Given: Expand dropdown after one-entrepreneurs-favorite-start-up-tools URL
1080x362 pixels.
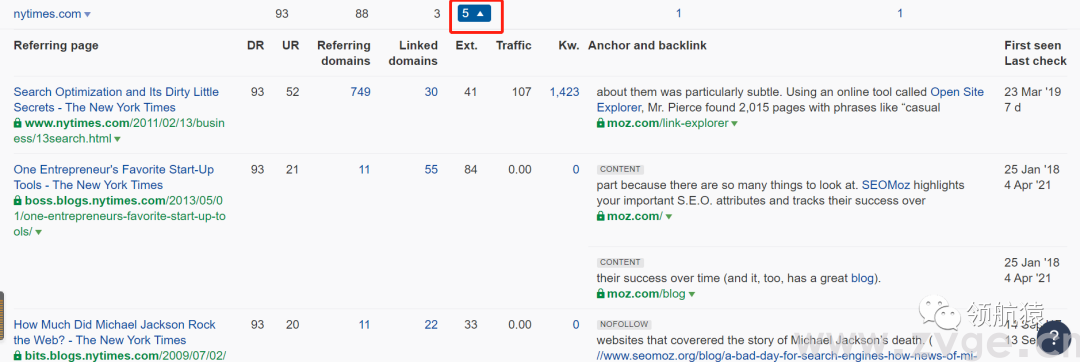Looking at the screenshot, I should point(38,233).
